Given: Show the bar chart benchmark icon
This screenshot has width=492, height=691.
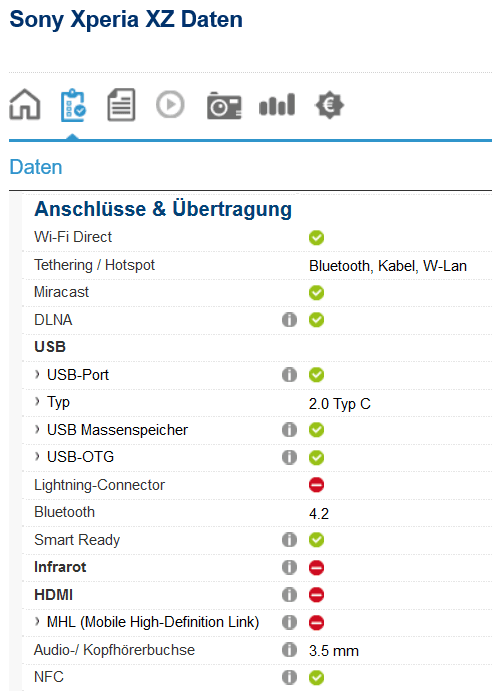Looking at the screenshot, I should click(277, 105).
